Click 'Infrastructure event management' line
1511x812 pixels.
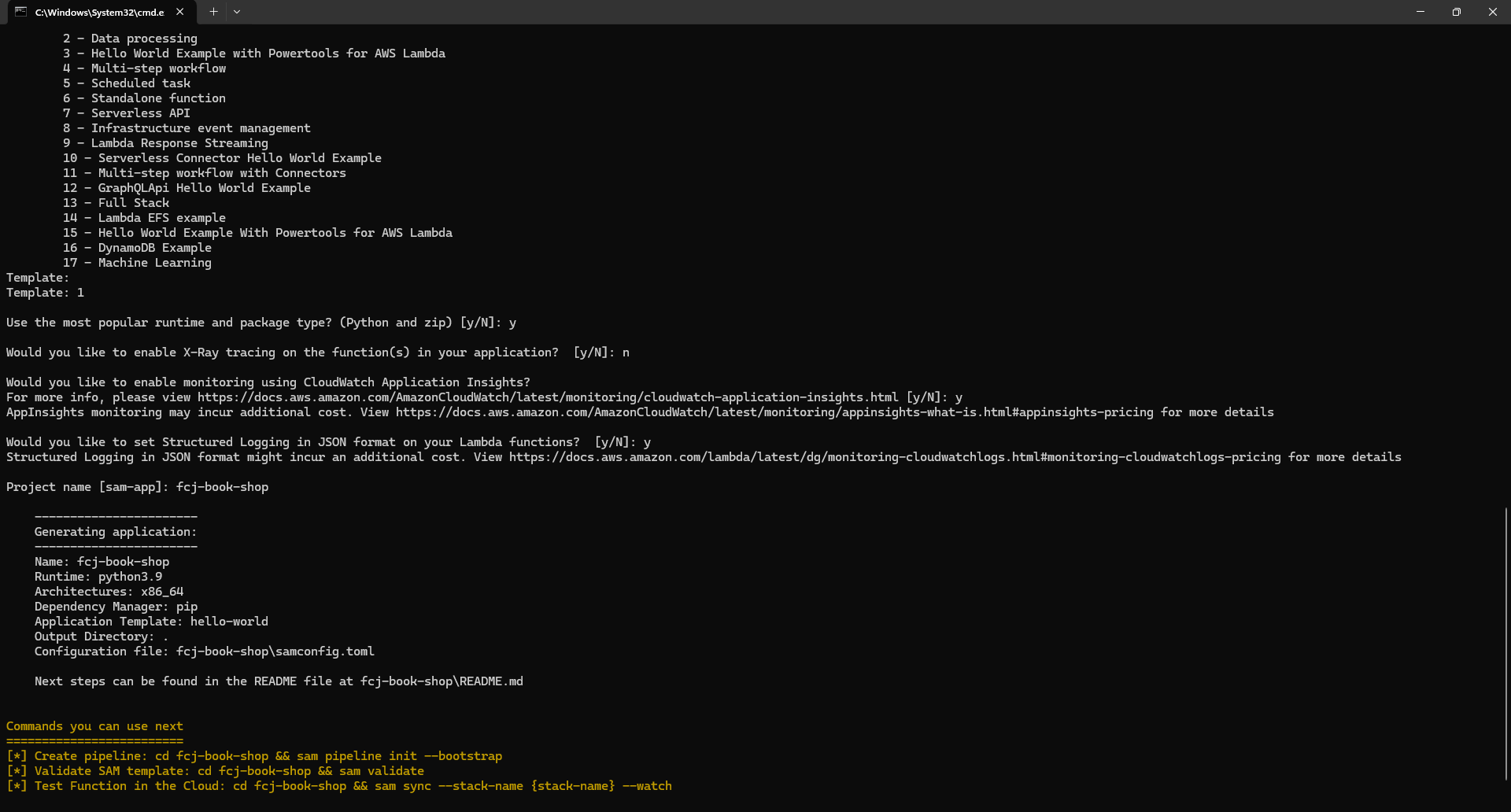pos(187,128)
